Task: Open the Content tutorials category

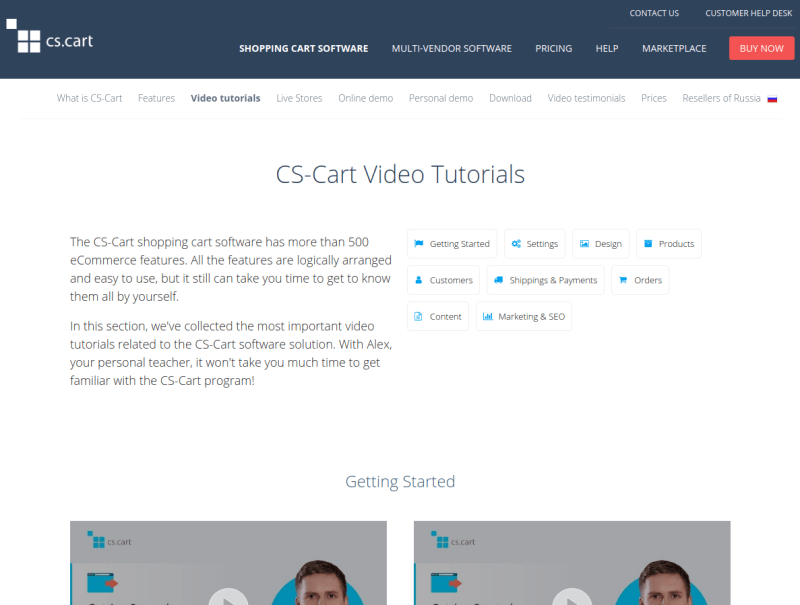Action: tap(437, 316)
